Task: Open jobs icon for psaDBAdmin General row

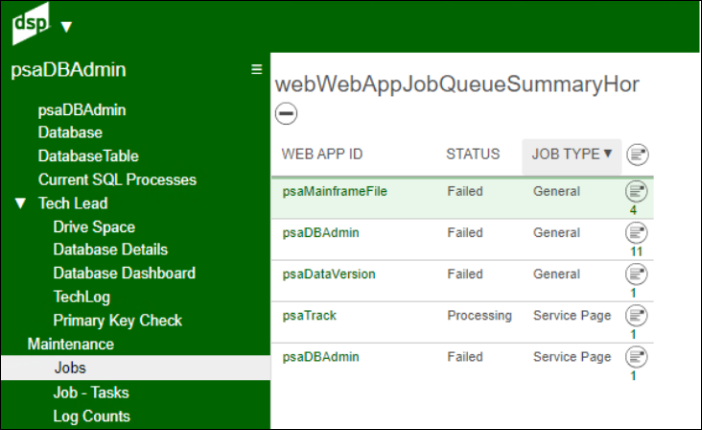Action: click(x=636, y=233)
